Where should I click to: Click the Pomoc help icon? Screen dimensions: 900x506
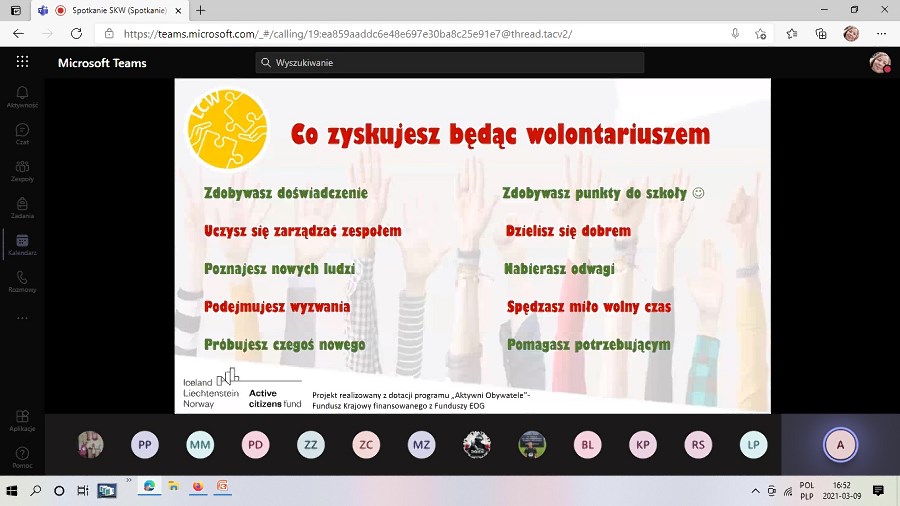(x=22, y=457)
